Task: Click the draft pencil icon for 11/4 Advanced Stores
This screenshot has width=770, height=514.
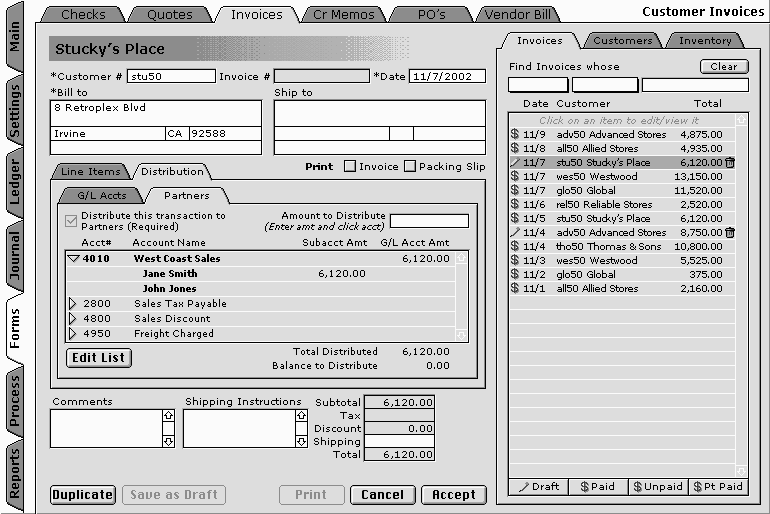Action: pyautogui.click(x=515, y=232)
